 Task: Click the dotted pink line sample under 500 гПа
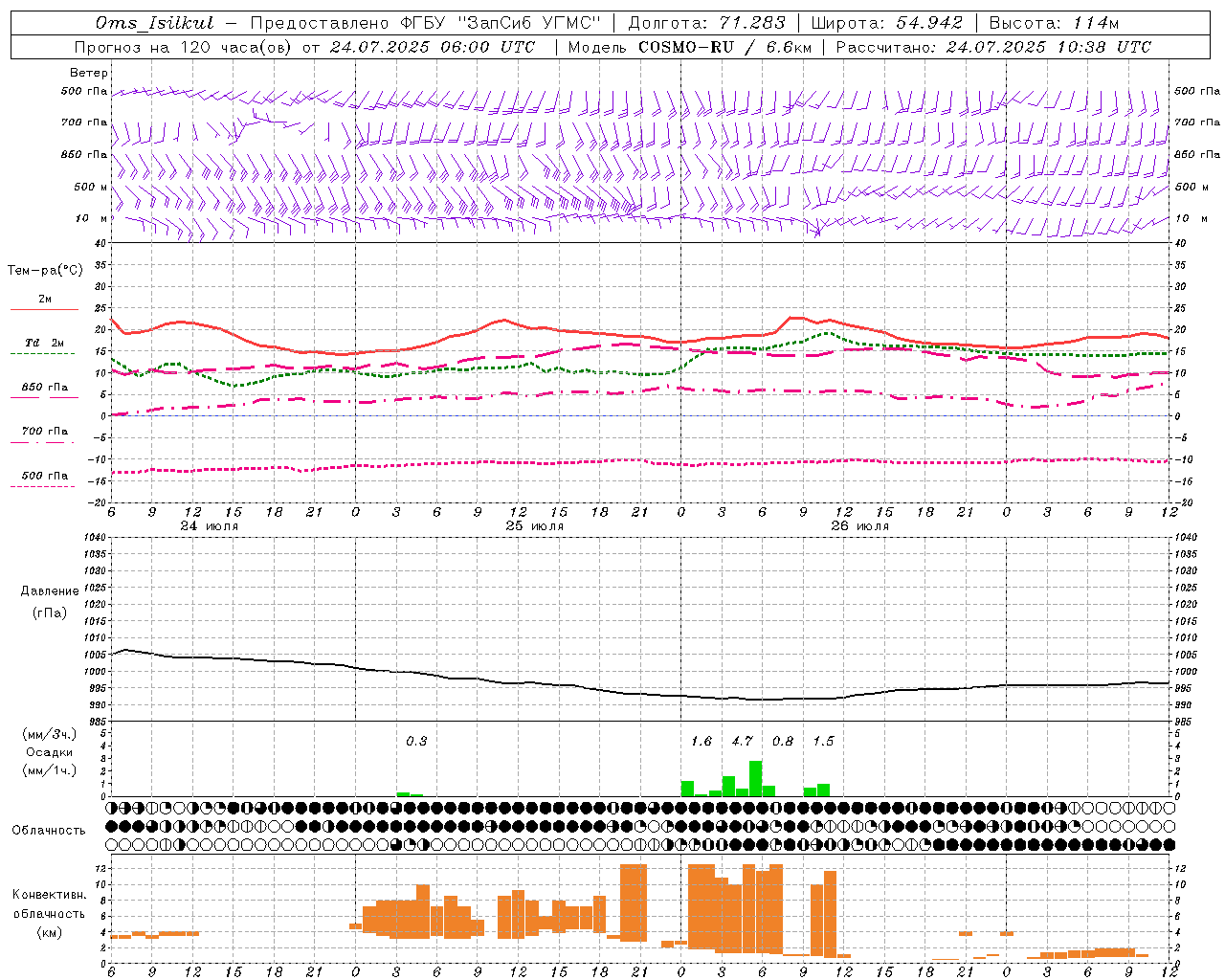pyautogui.click(x=43, y=486)
